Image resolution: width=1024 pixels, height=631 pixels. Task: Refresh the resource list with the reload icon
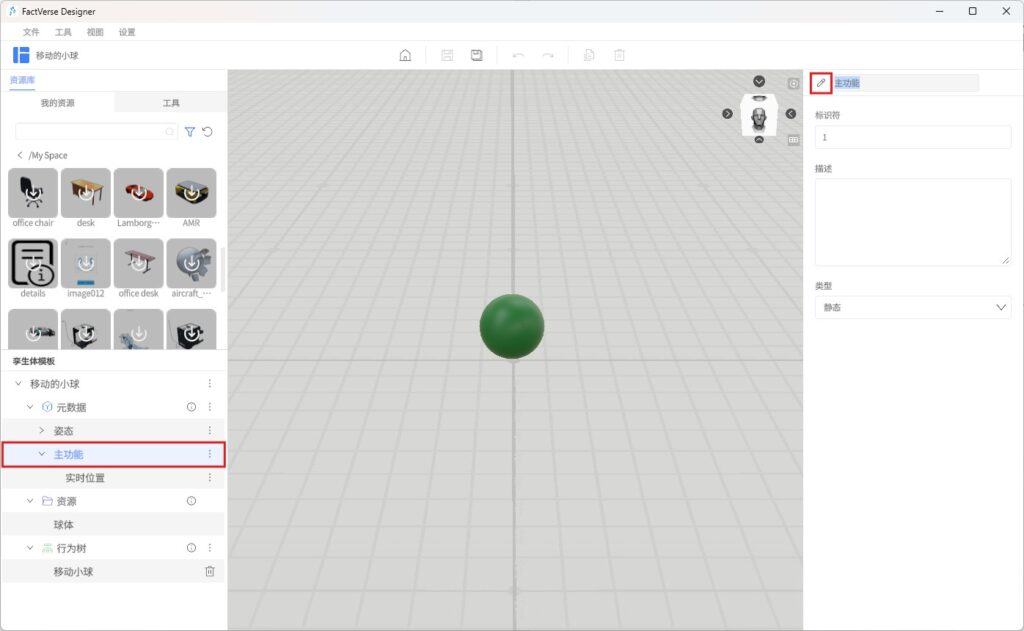point(207,131)
